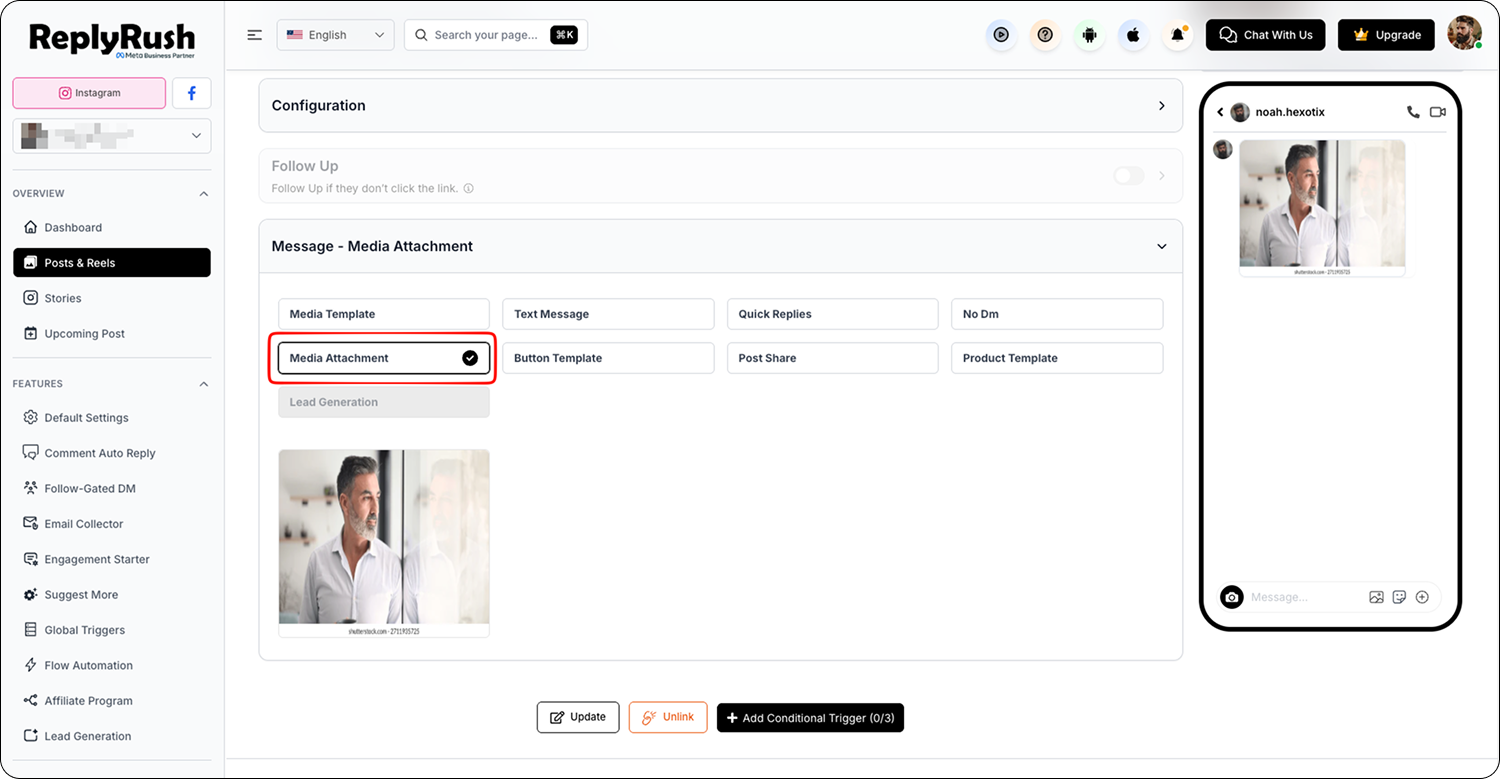1500x779 pixels.
Task: Click Add Conditional Trigger (0/3)
Action: tap(810, 718)
